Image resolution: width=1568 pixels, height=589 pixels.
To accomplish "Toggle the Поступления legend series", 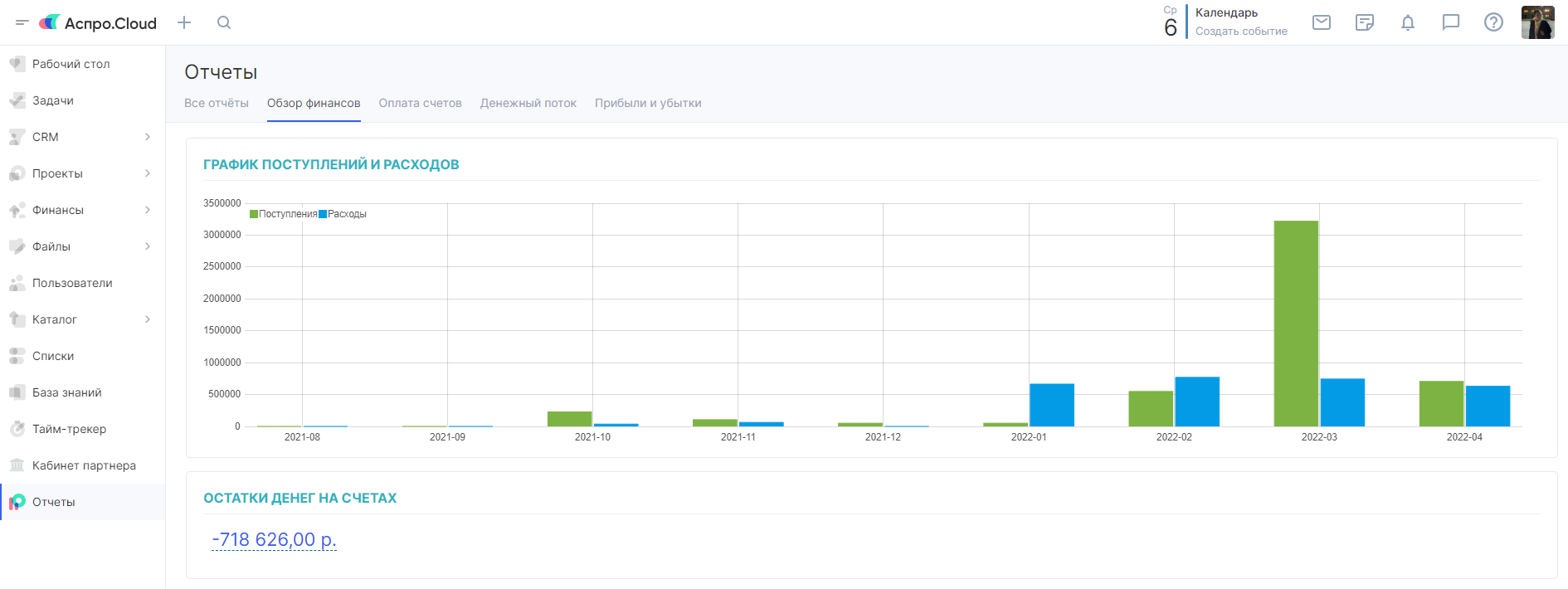I will pos(284,214).
